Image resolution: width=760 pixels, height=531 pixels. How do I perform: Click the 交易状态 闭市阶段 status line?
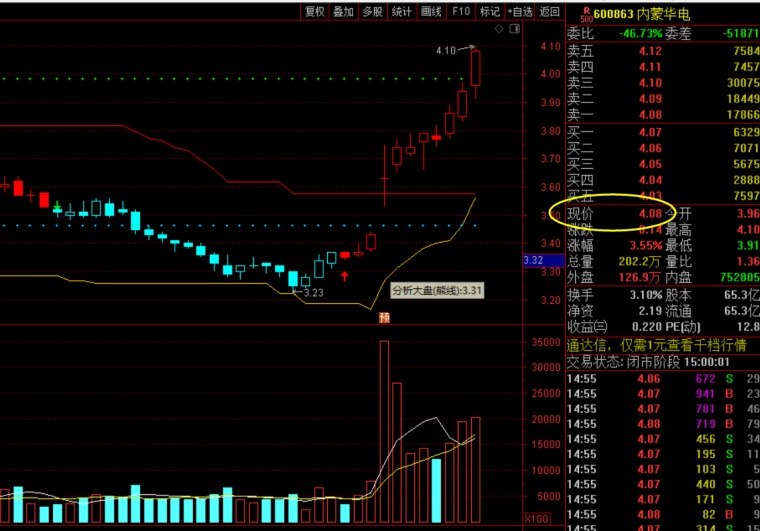pyautogui.click(x=648, y=362)
